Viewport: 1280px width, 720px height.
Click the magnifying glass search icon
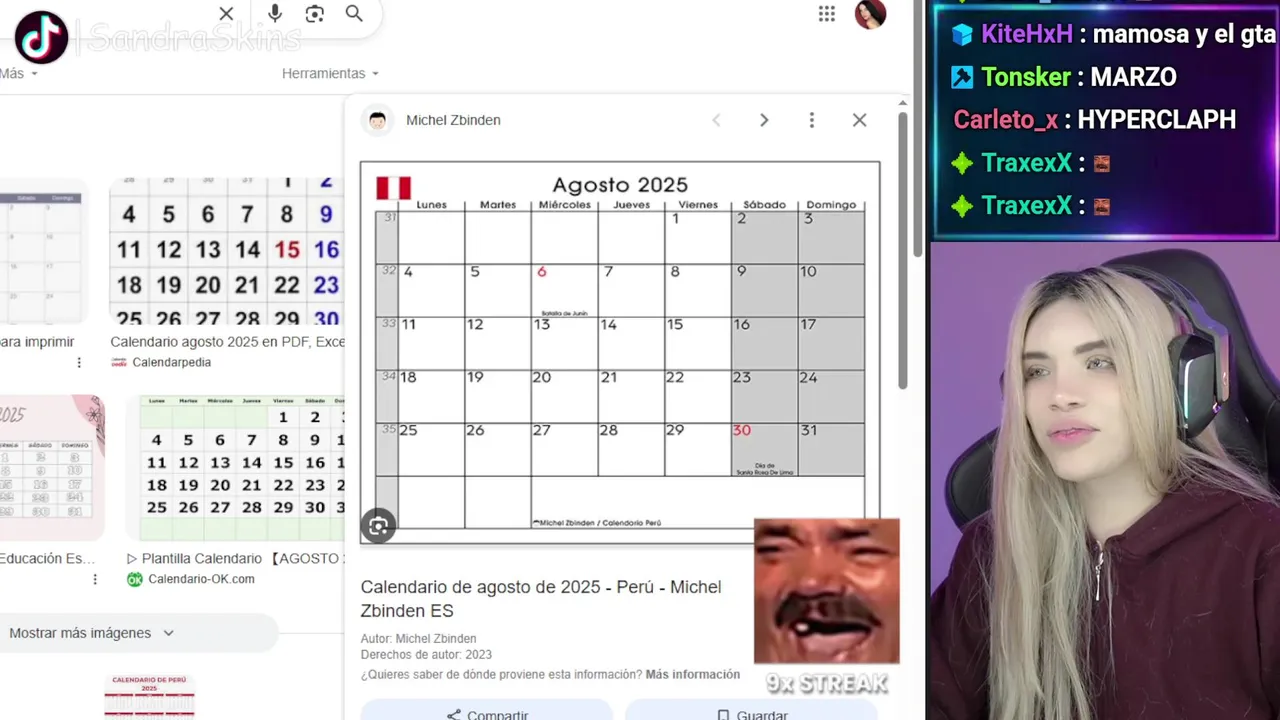coord(354,13)
